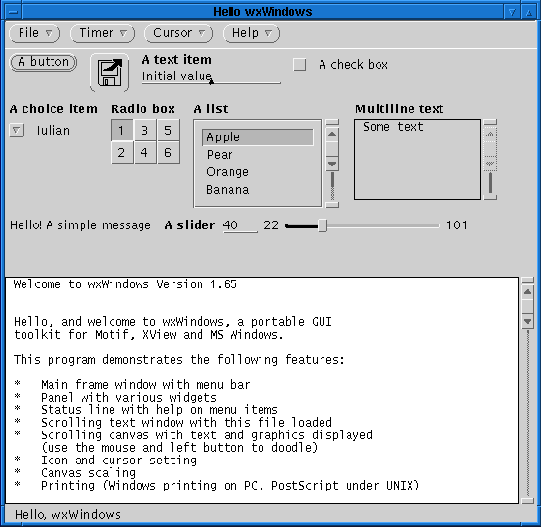The height and width of the screenshot is (529, 541).
Task: Click the 'Julian' choice item value
Action: coord(53,131)
